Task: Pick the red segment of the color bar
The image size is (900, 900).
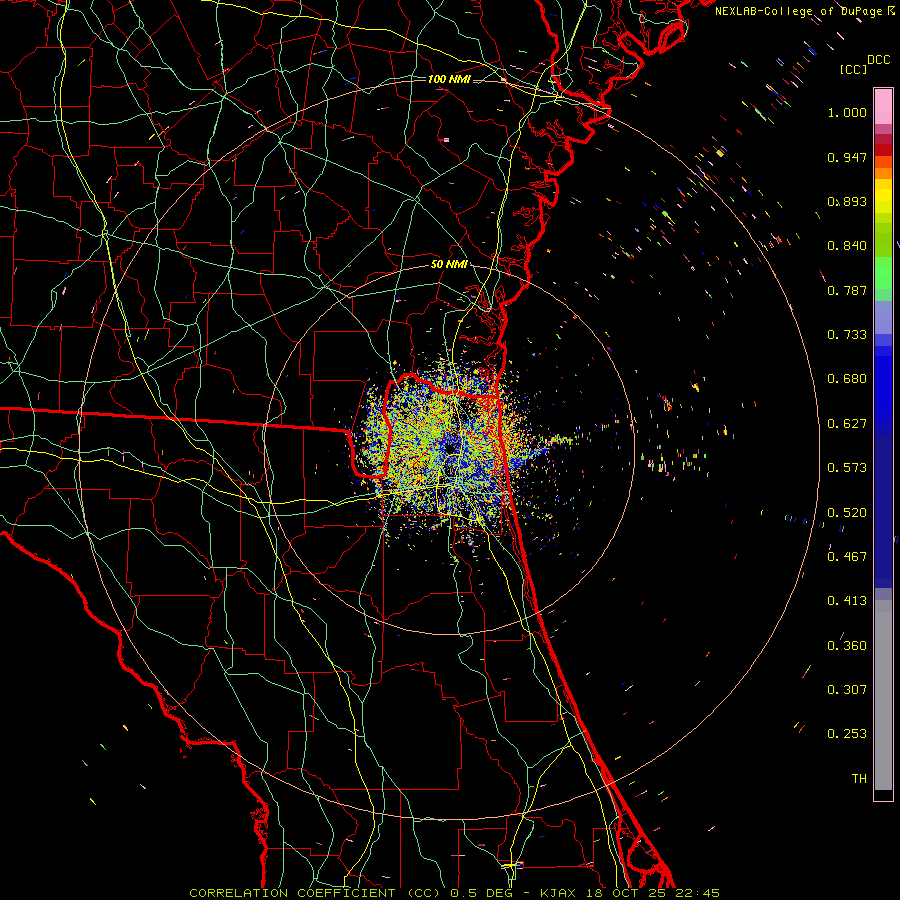Action: point(883,149)
